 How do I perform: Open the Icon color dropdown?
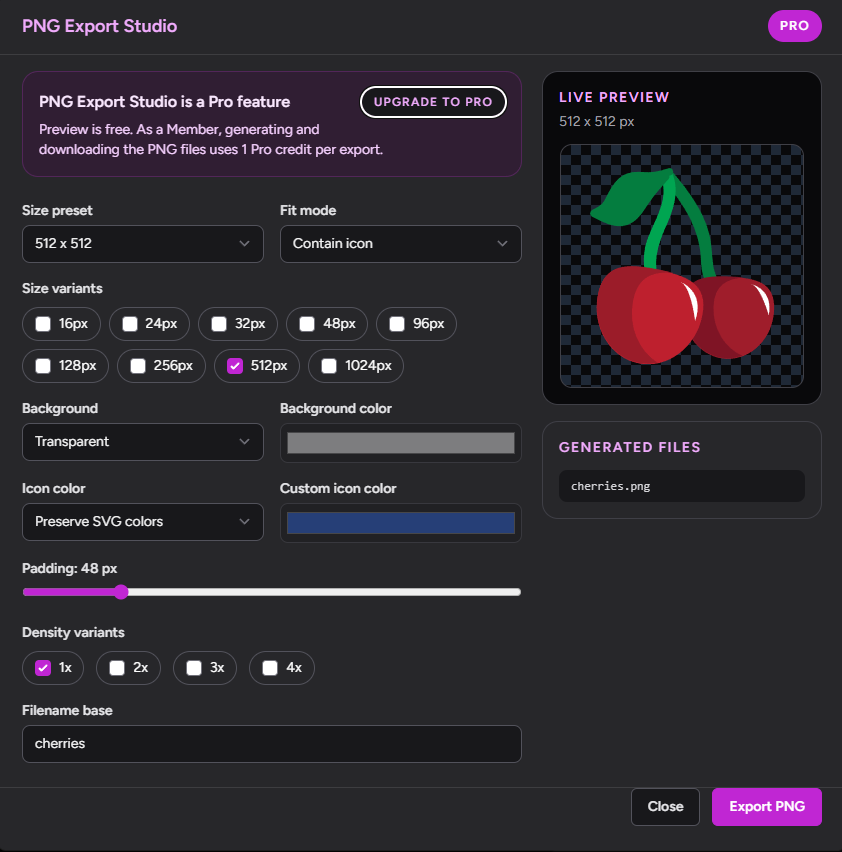143,522
